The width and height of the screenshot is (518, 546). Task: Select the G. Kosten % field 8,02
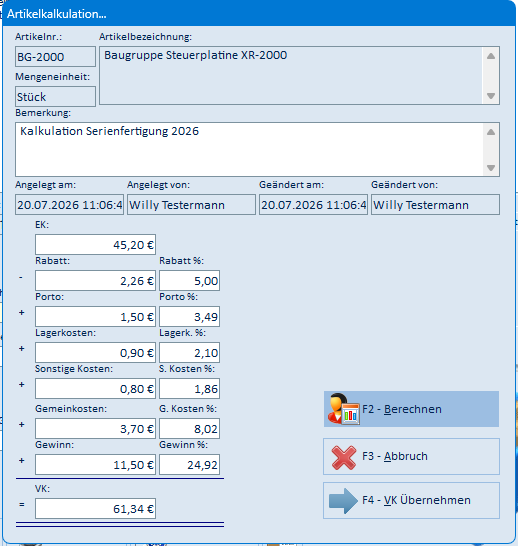pyautogui.click(x=189, y=429)
